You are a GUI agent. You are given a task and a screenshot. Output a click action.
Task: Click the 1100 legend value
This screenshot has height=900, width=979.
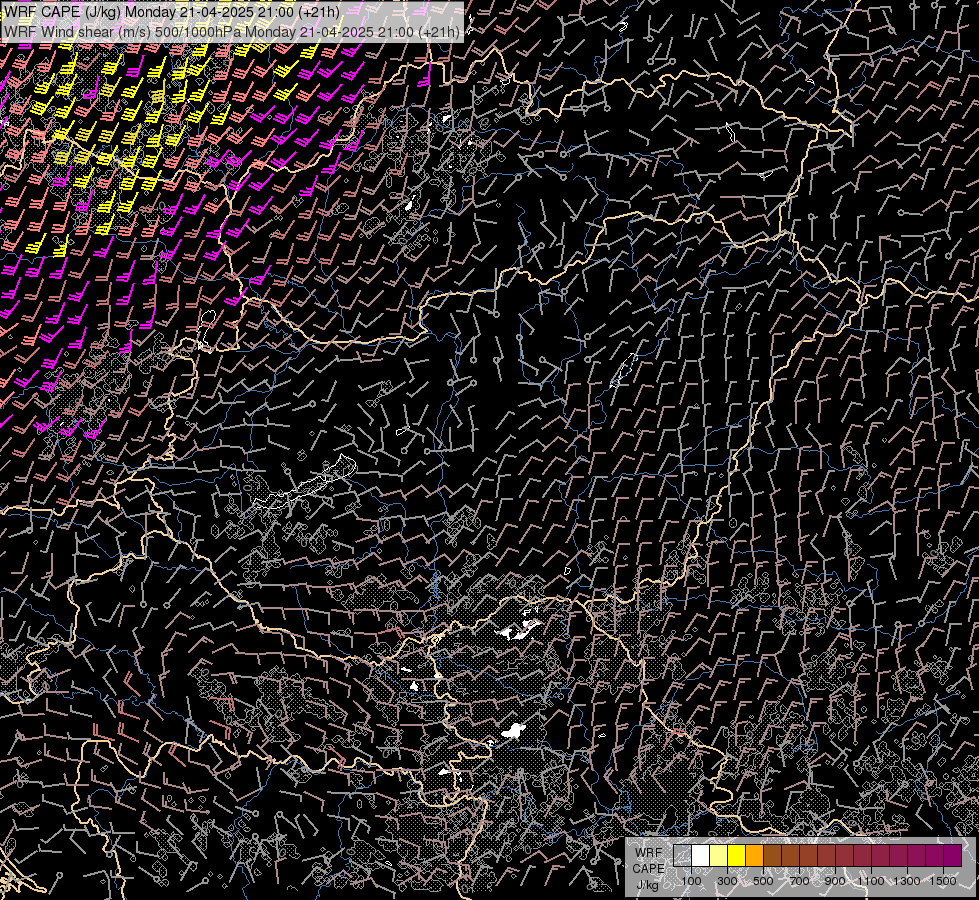(871, 881)
